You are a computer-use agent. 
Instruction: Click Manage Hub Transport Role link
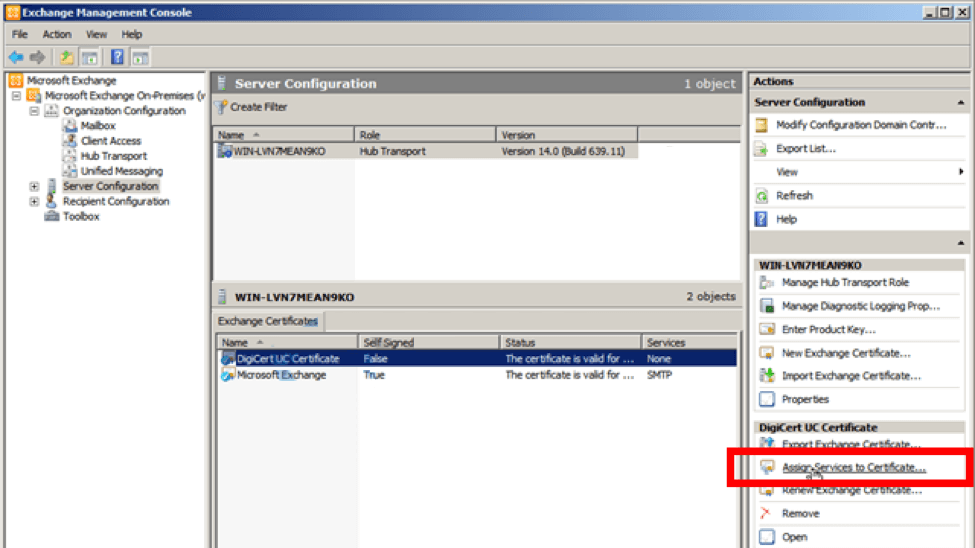(845, 282)
